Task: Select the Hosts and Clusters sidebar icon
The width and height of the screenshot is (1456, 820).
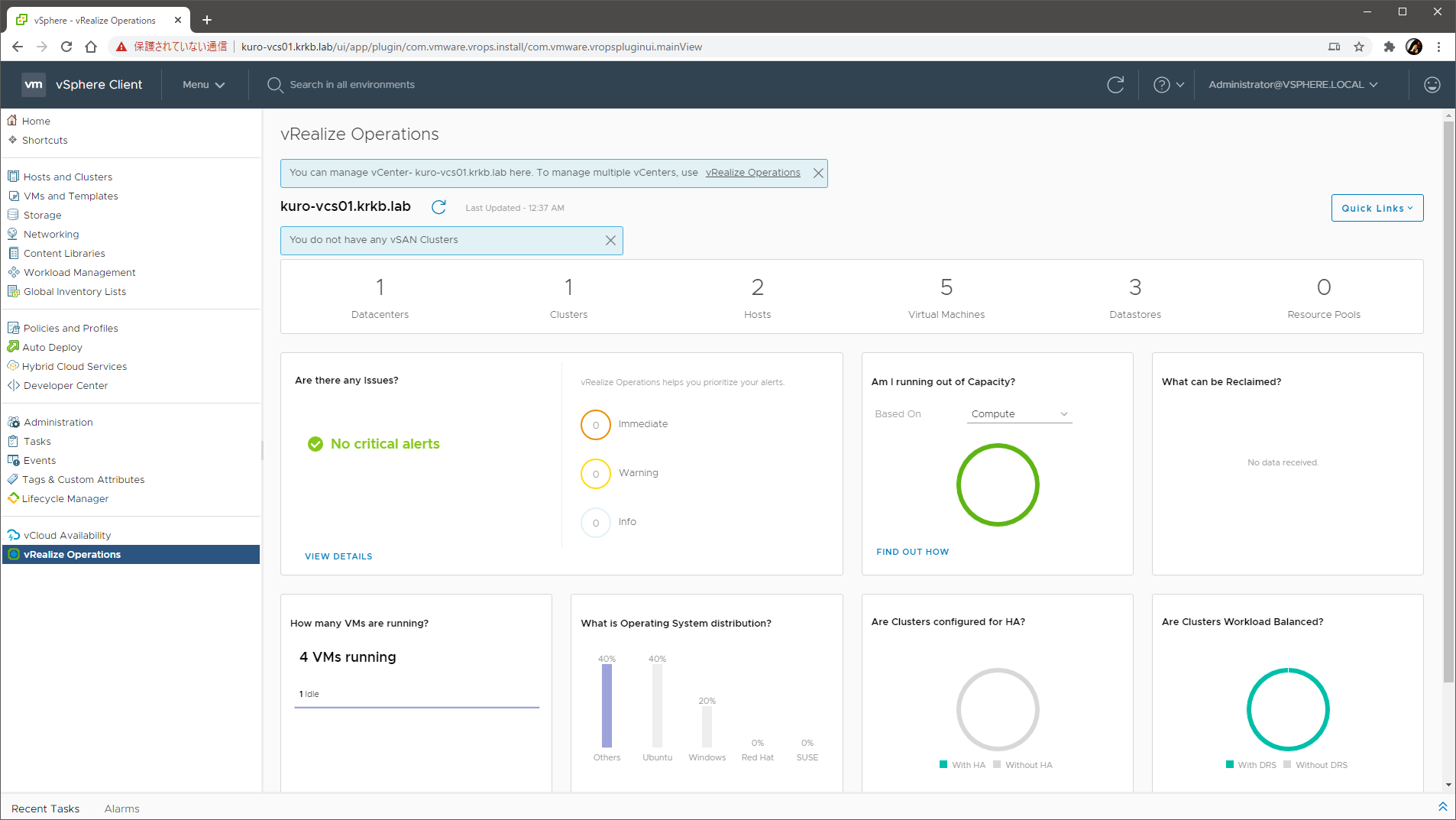Action: 13,177
